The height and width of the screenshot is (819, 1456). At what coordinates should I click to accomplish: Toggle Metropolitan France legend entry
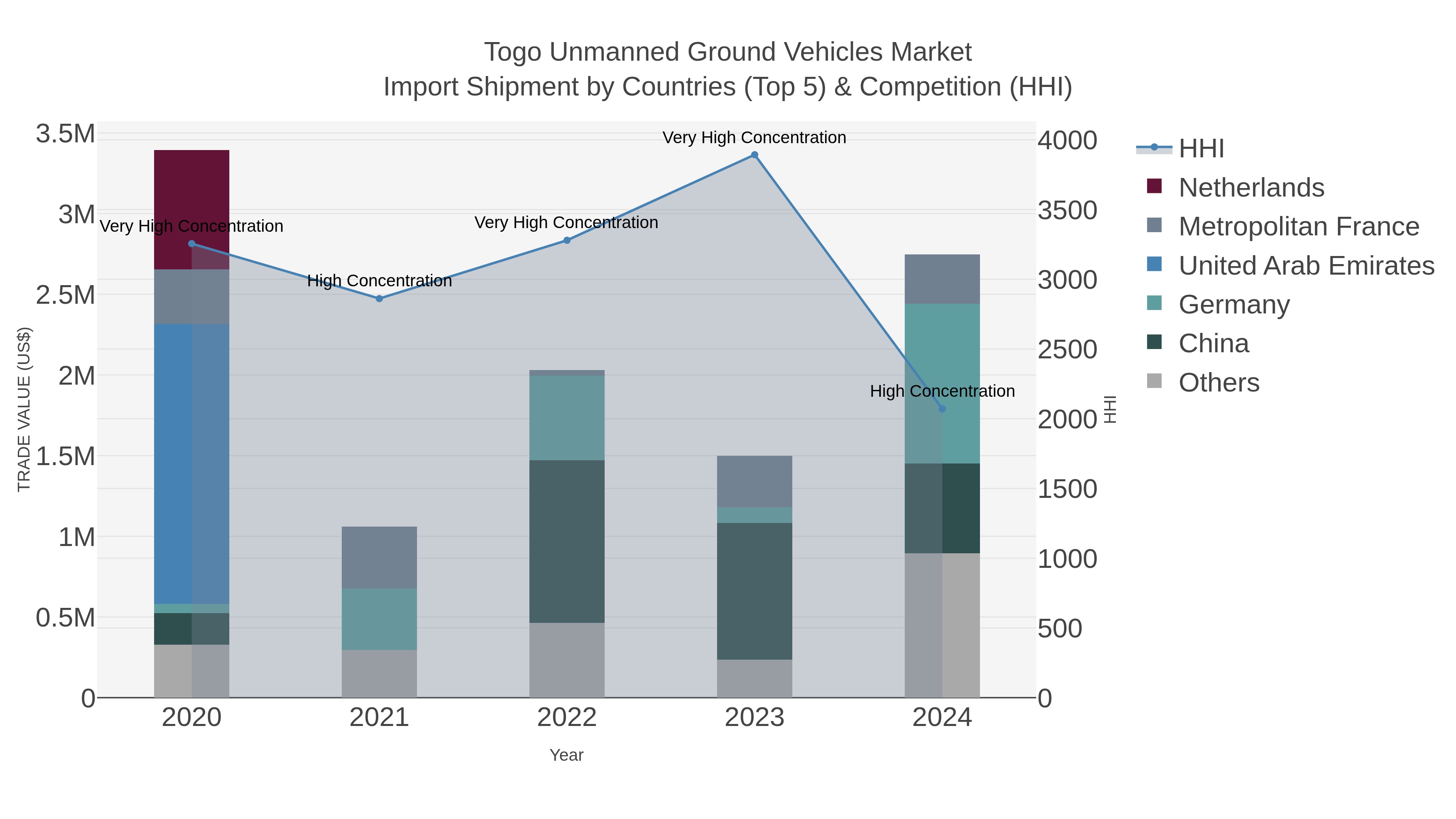(1283, 226)
